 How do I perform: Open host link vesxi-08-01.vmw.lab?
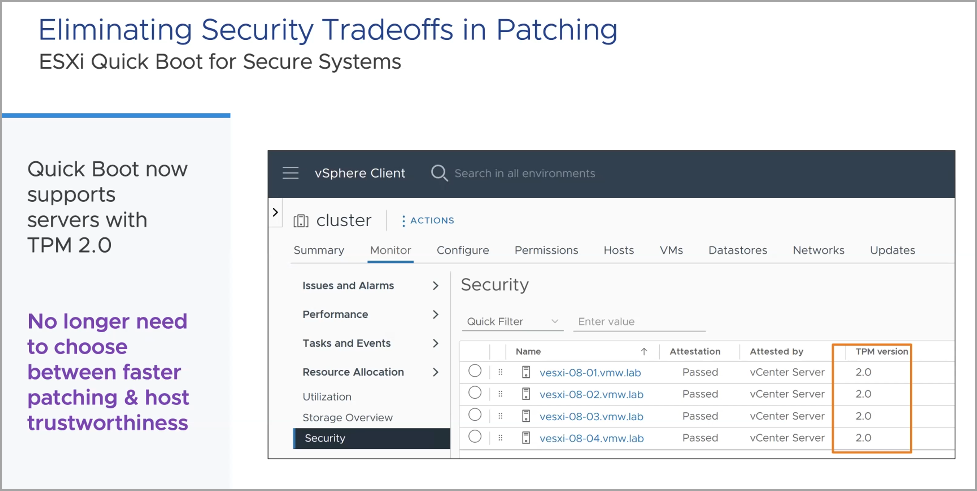[x=590, y=373]
